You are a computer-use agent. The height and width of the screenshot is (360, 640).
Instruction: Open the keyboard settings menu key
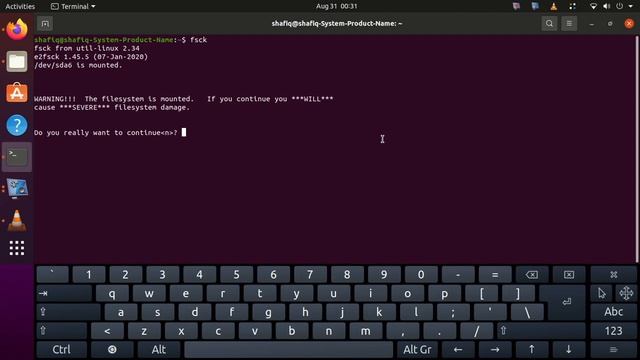(x=613, y=349)
